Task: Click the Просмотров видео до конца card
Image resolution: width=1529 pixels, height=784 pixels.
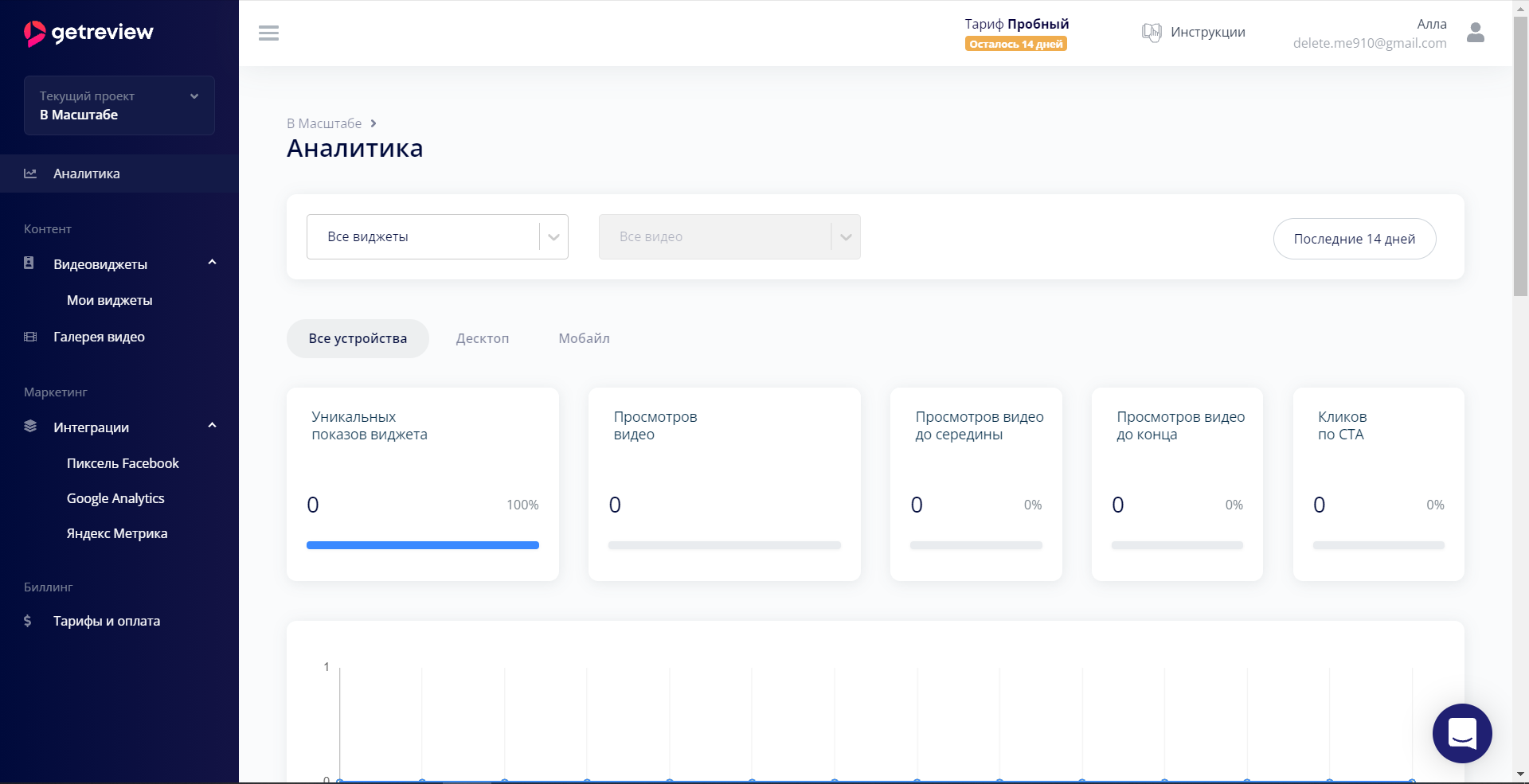Action: pos(1177,484)
